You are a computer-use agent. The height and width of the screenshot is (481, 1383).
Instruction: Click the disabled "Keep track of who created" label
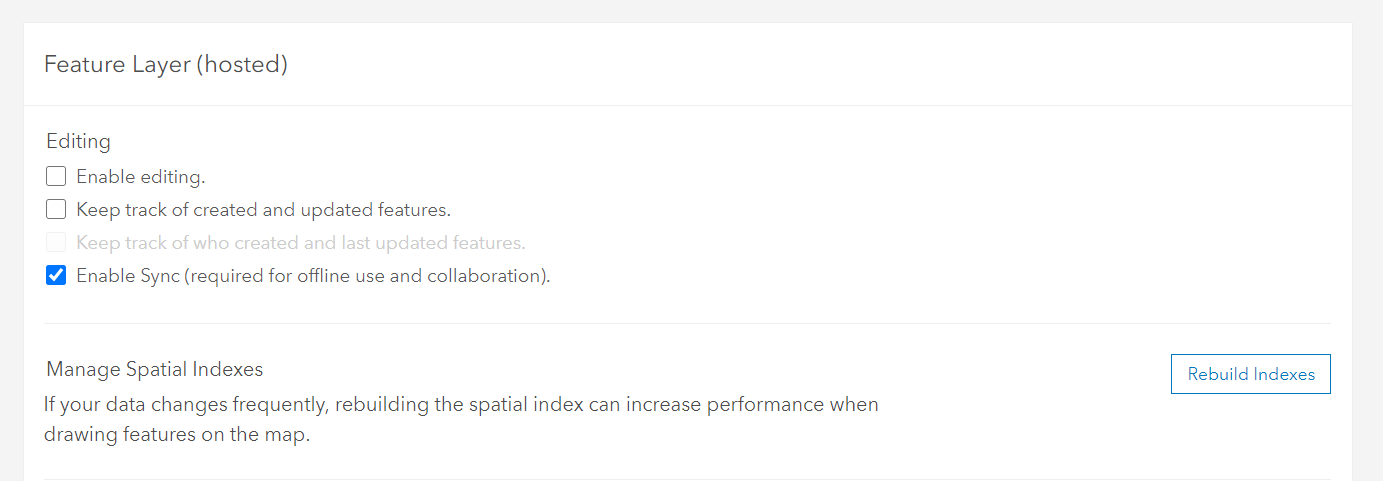tap(300, 243)
